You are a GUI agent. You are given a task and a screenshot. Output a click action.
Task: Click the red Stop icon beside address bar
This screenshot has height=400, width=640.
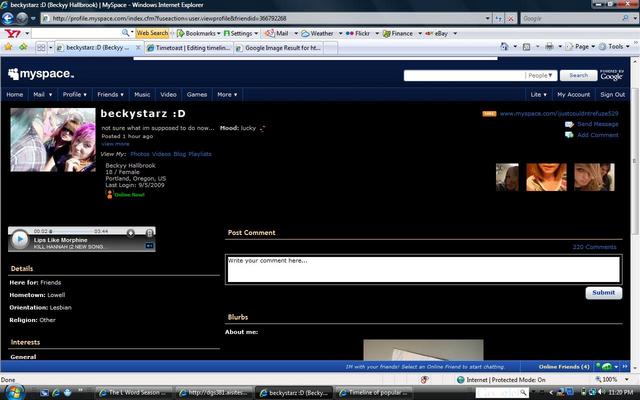tap(511, 18)
